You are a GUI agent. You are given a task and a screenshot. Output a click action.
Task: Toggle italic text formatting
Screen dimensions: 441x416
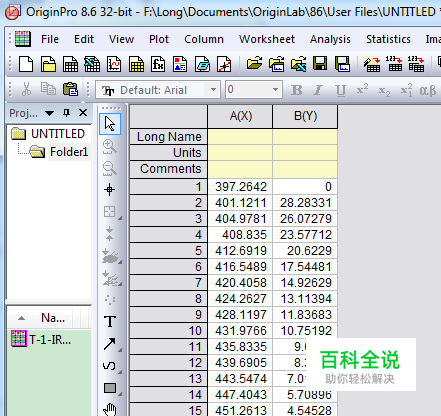coord(318,90)
